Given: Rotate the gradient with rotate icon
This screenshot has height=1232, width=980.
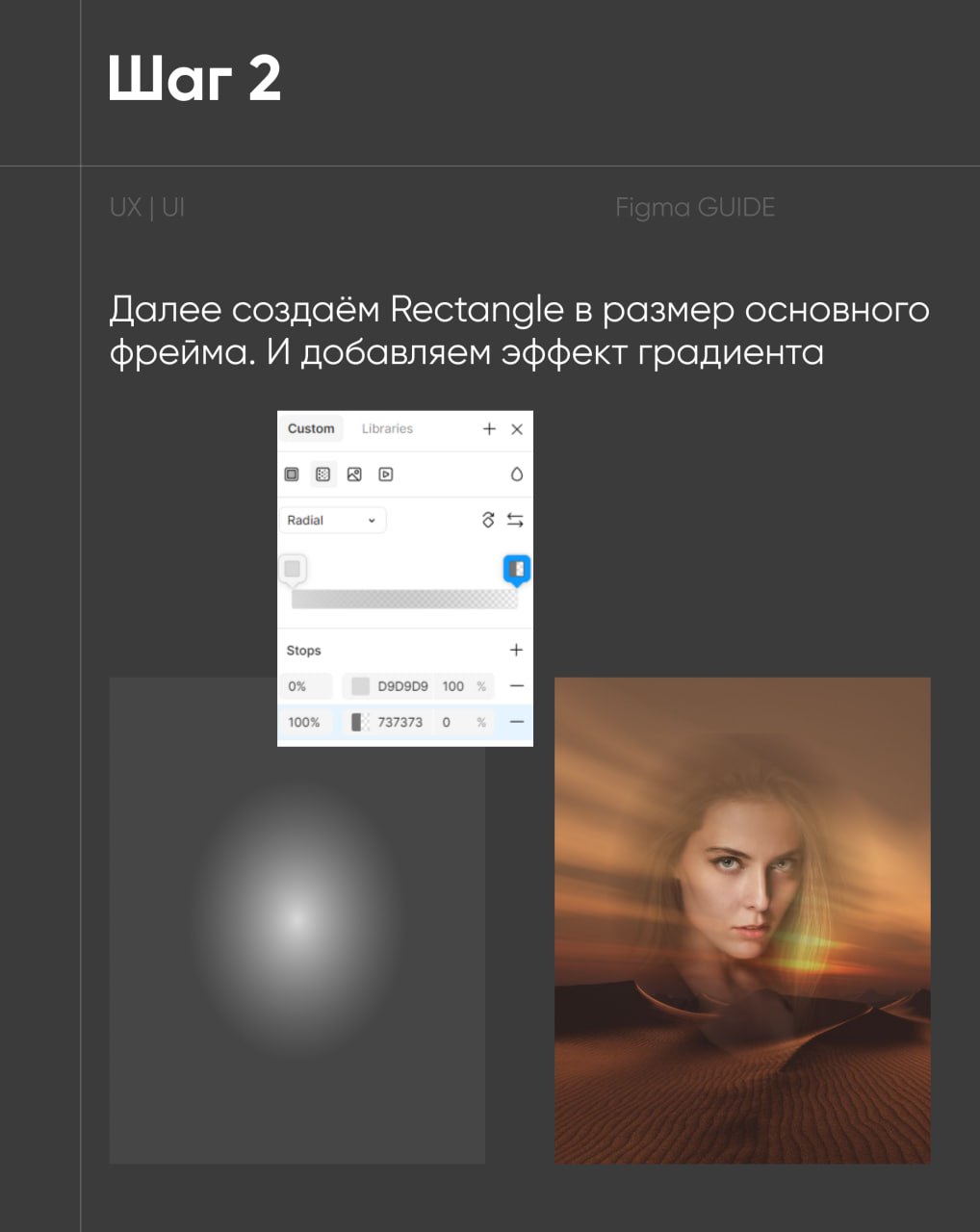Looking at the screenshot, I should pyautogui.click(x=488, y=520).
